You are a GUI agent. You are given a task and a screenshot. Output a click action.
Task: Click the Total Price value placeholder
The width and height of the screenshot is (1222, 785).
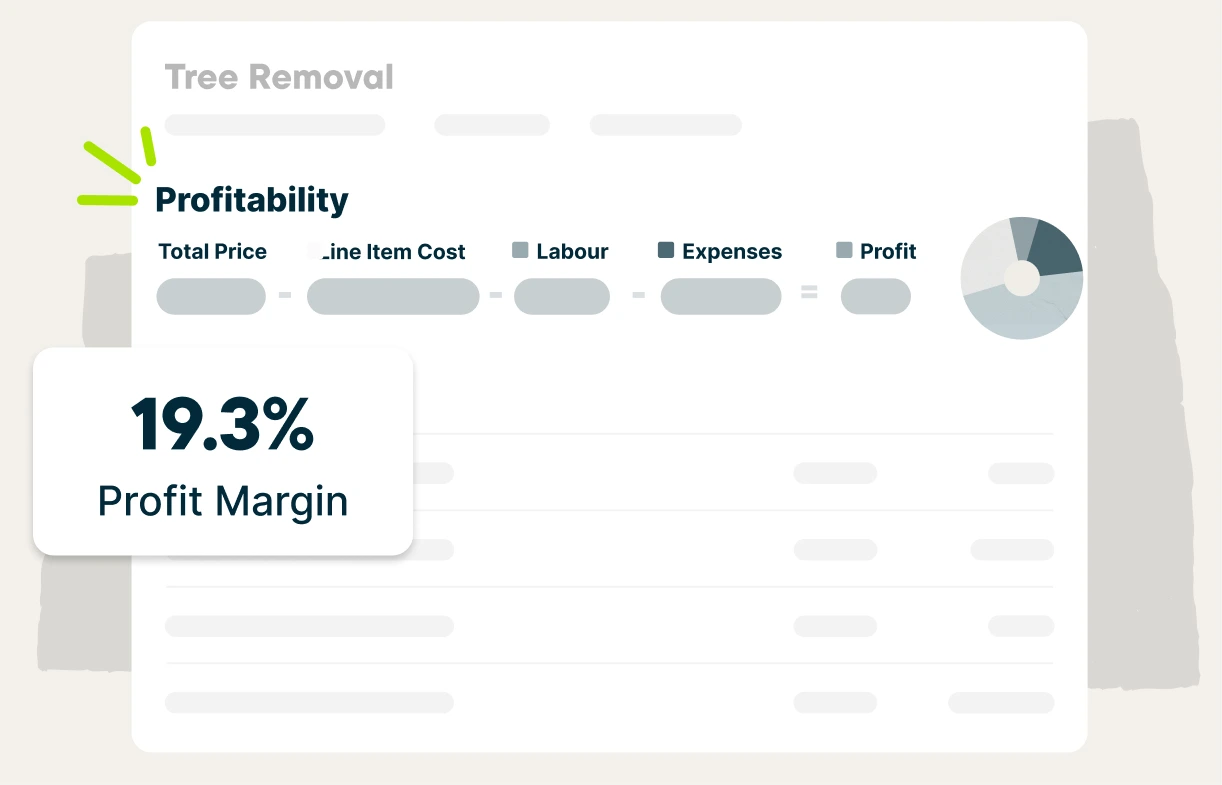click(211, 297)
